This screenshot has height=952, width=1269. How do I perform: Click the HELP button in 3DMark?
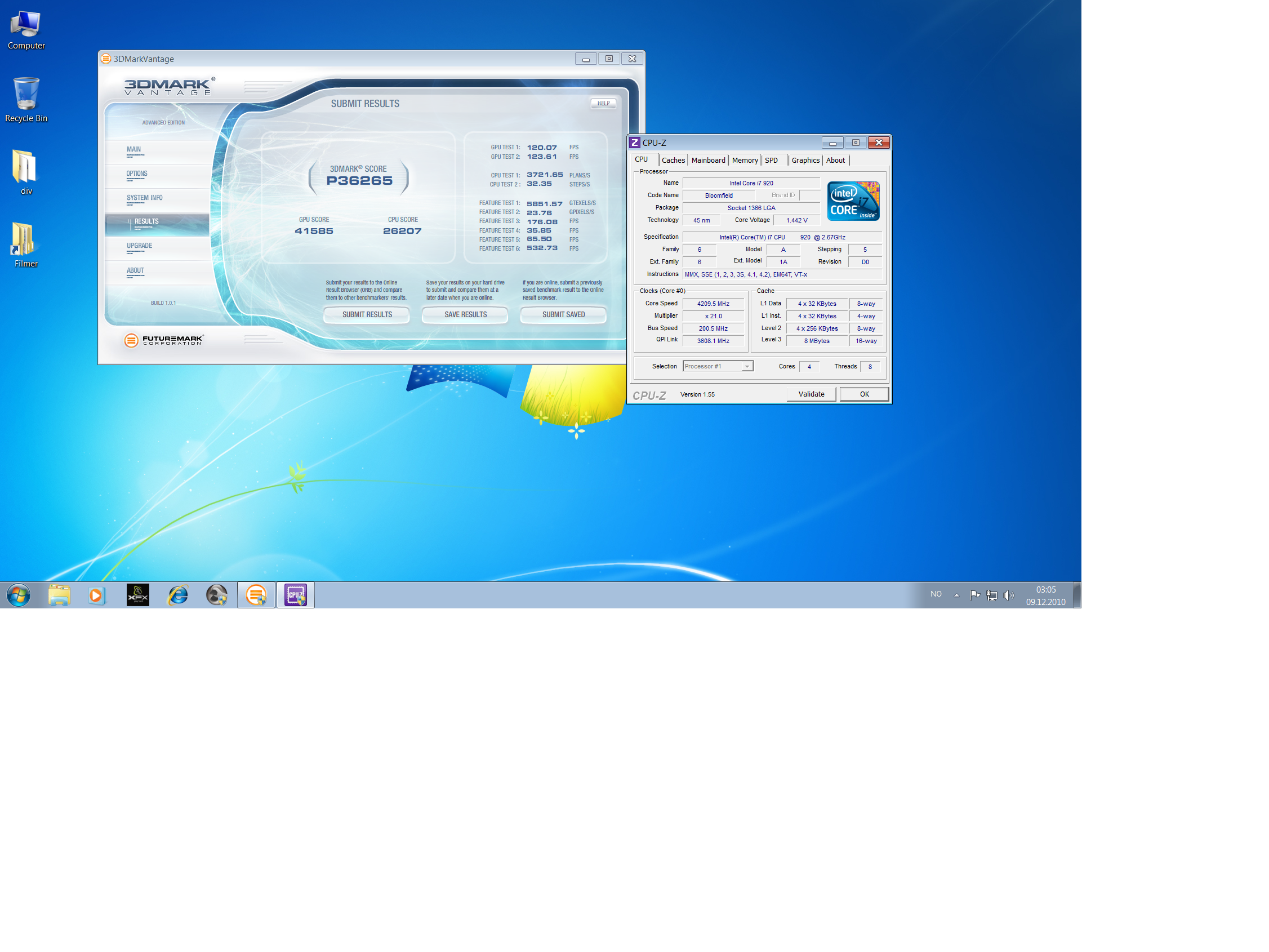click(x=603, y=103)
